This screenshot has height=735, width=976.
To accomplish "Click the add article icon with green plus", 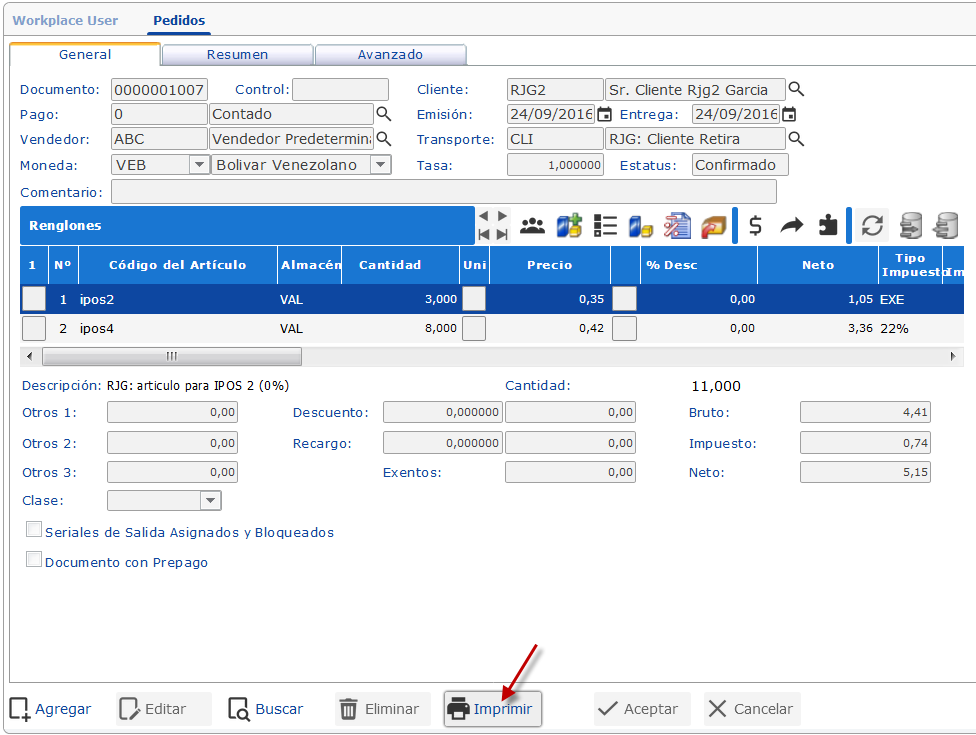I will pyautogui.click(x=569, y=225).
